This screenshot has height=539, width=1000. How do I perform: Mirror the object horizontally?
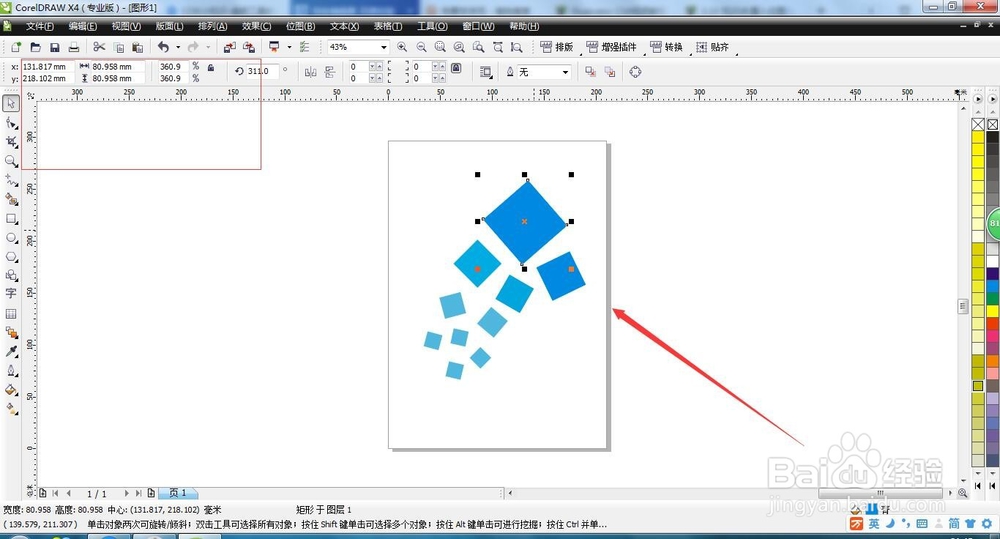311,72
